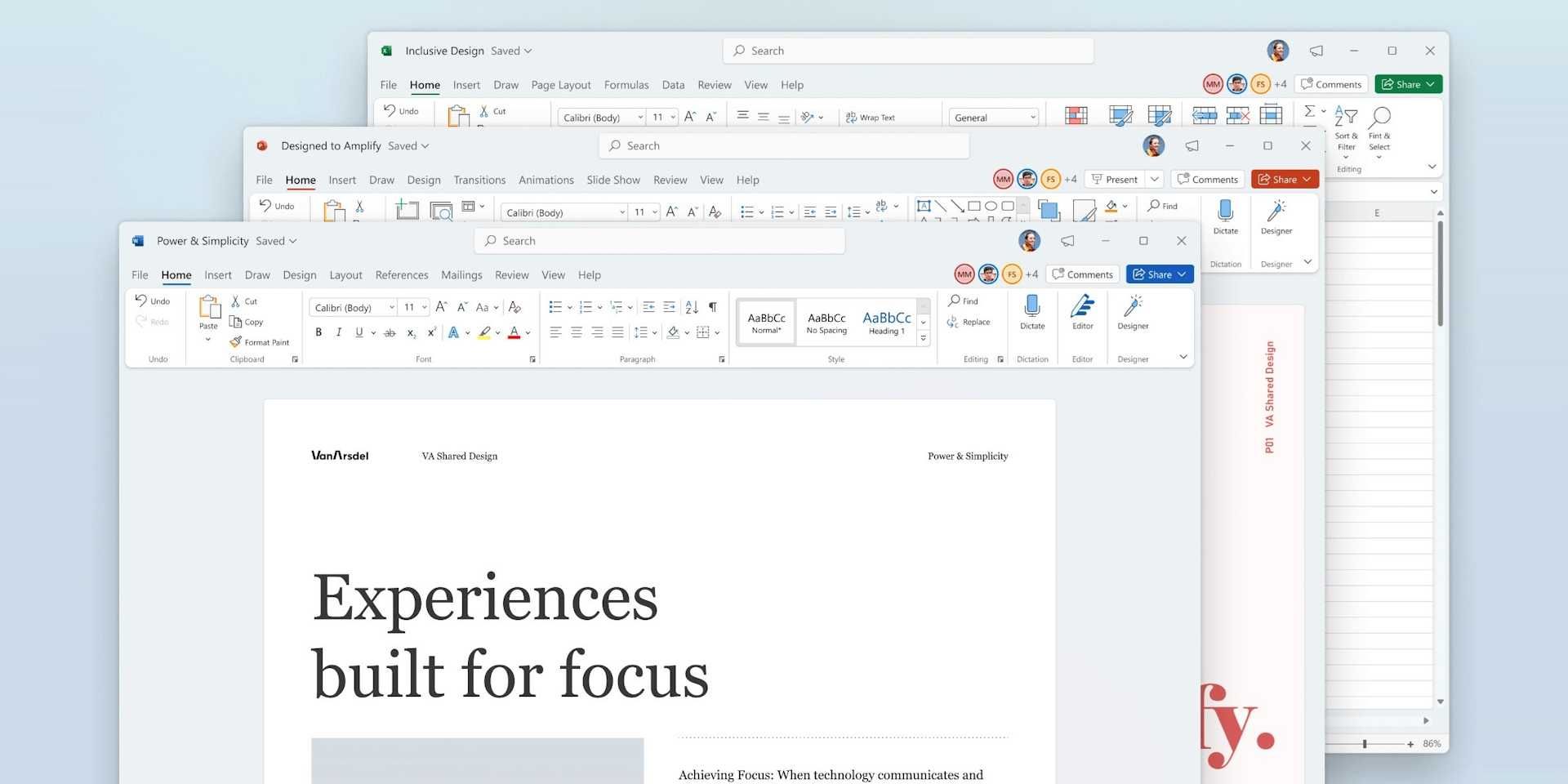Toggle Bold formatting in Word
The image size is (1568, 784).
(318, 332)
